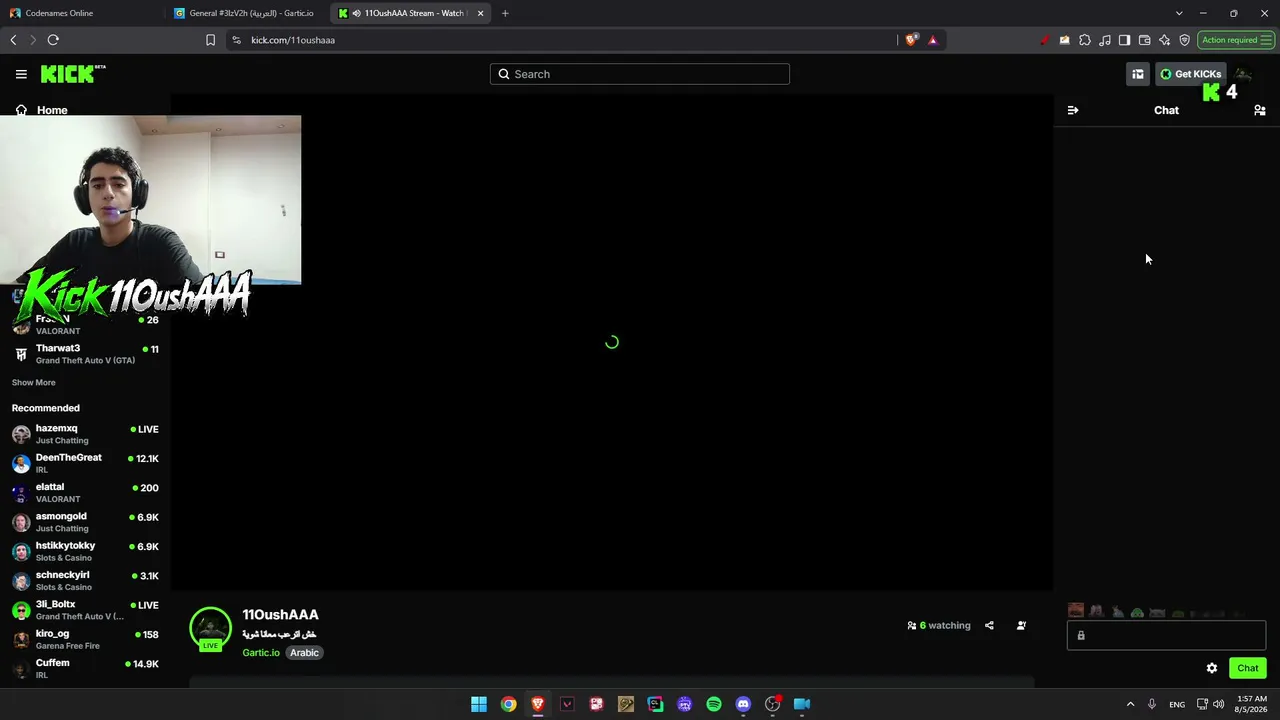Open the Brave Wallet icon

click(x=1145, y=40)
